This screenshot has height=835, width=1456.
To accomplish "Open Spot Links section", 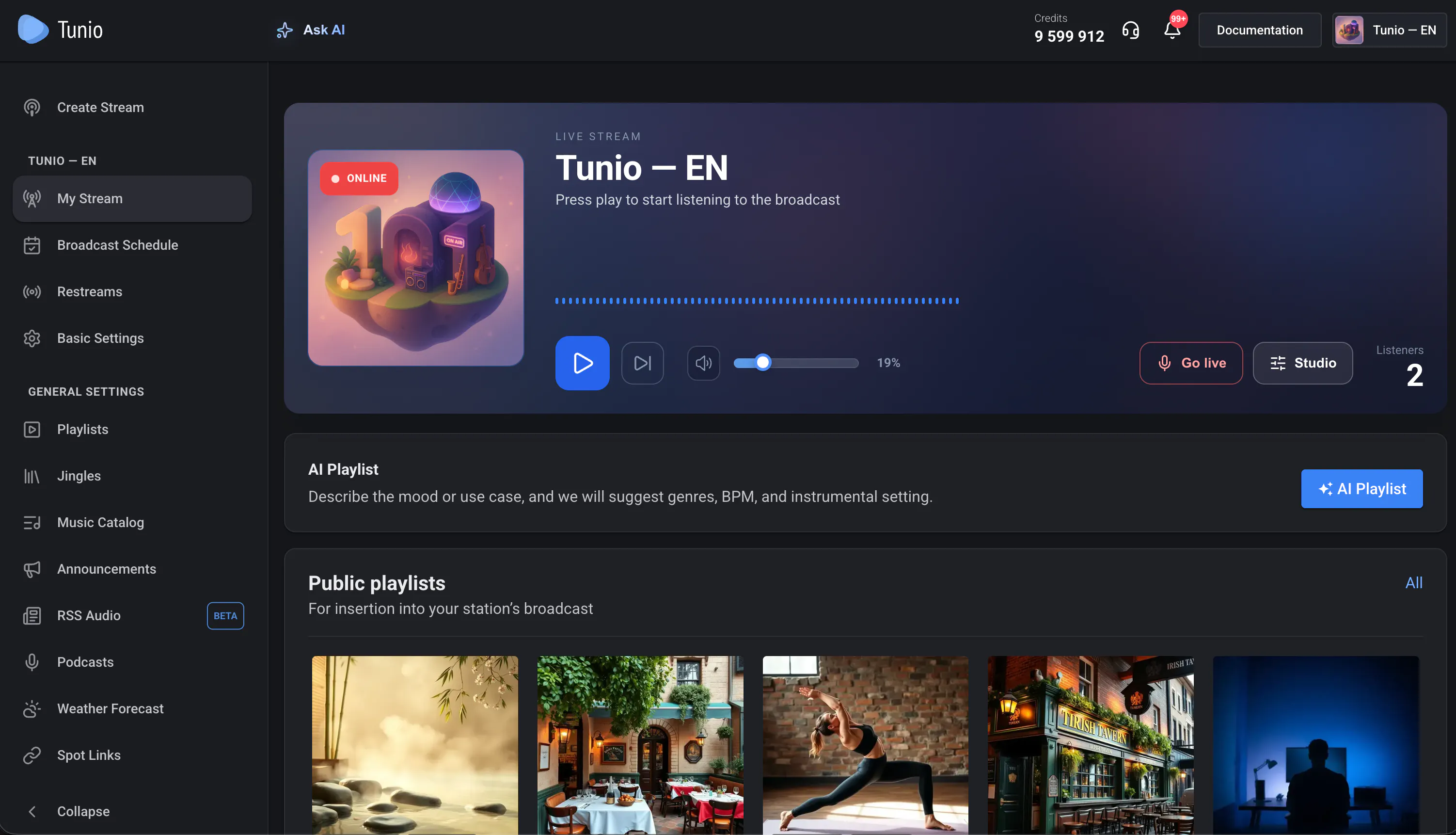I will [x=132, y=755].
